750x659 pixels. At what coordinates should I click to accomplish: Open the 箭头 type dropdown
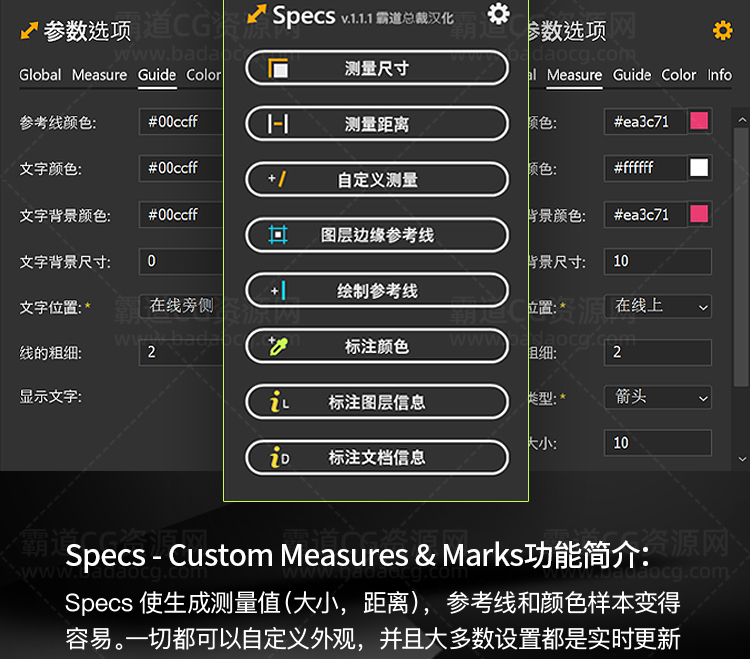(658, 397)
